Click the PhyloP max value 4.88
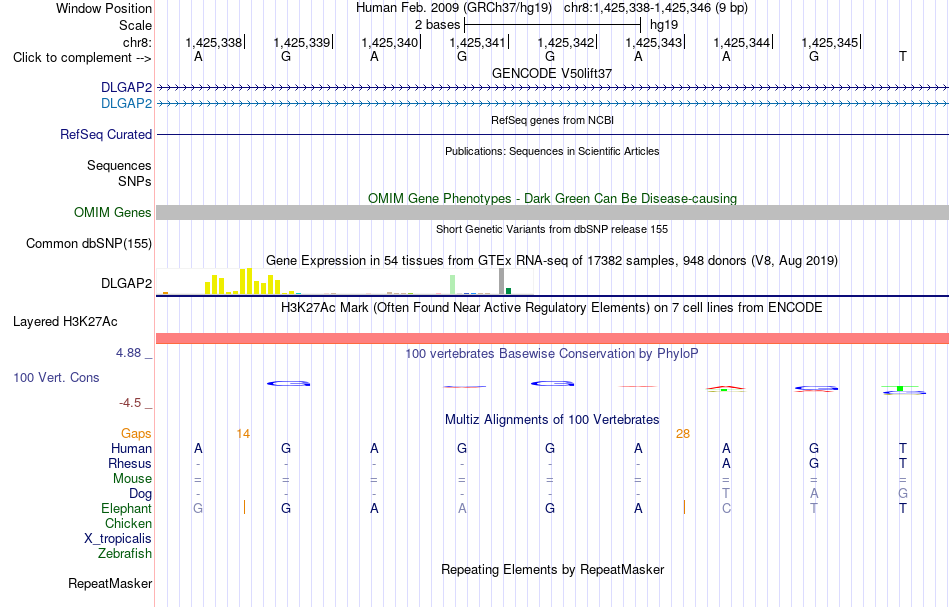The height and width of the screenshot is (607, 950). pyautogui.click(x=128, y=353)
